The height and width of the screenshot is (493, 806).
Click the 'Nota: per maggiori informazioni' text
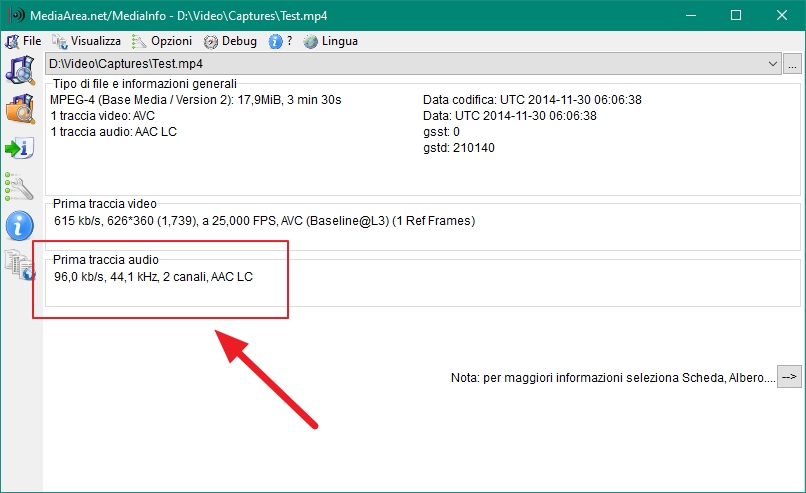pos(613,378)
